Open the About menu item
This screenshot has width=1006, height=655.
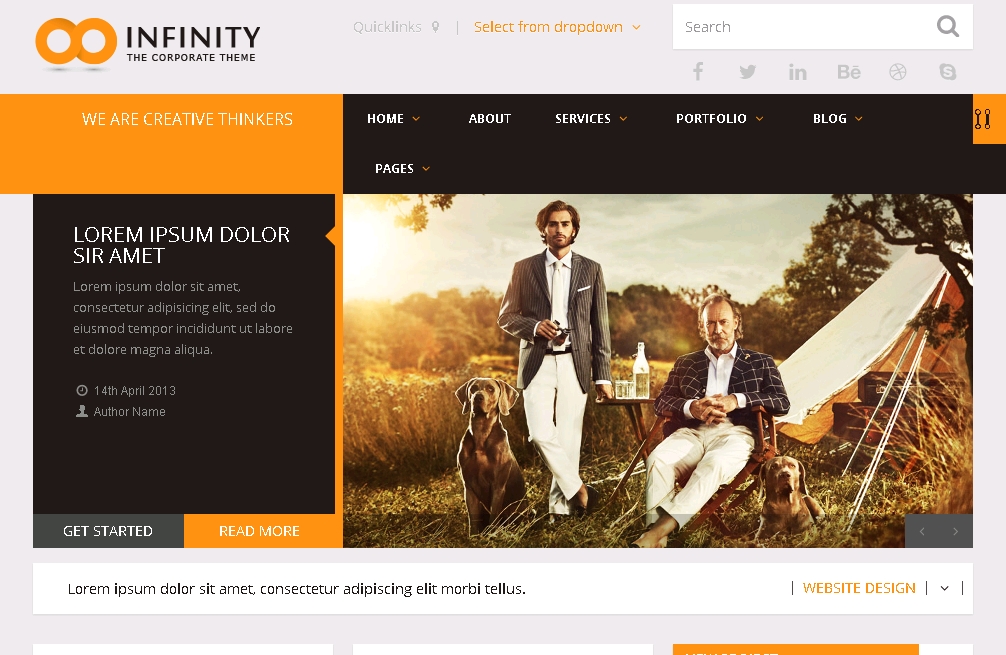pos(490,119)
